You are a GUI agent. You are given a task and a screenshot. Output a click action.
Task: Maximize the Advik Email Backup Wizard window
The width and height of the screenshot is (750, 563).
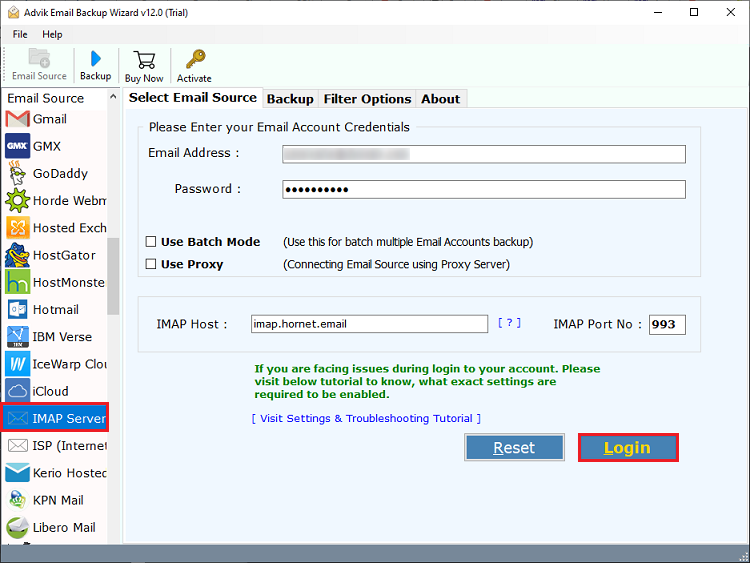pos(694,12)
